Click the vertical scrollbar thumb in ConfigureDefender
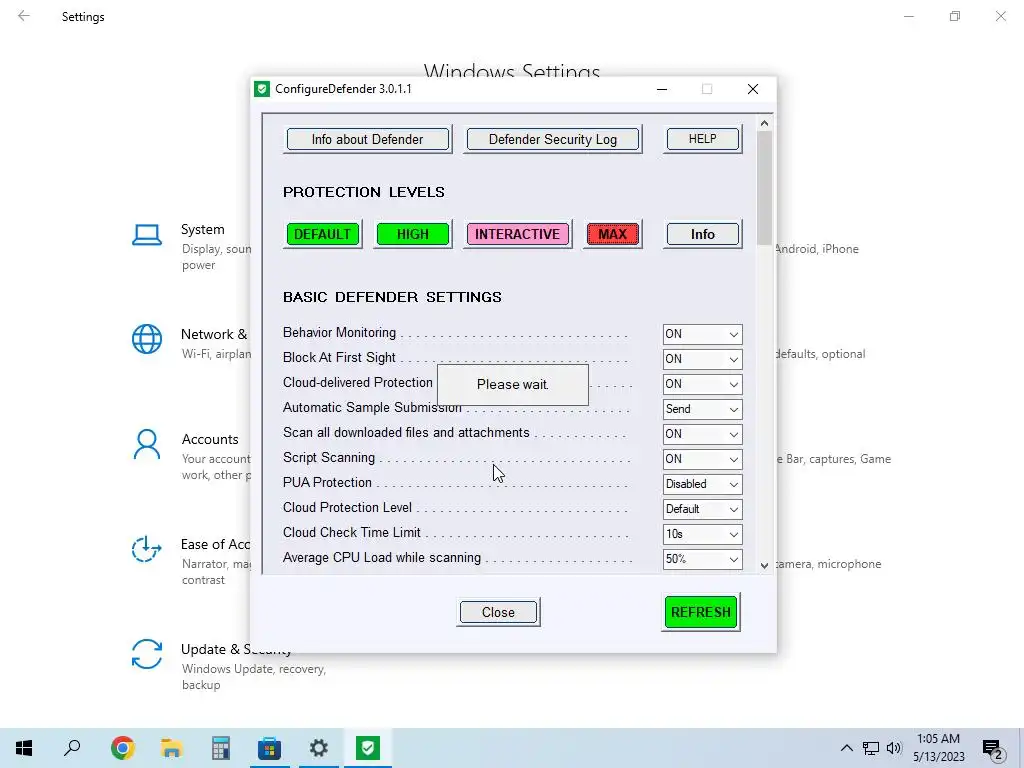 pos(764,188)
